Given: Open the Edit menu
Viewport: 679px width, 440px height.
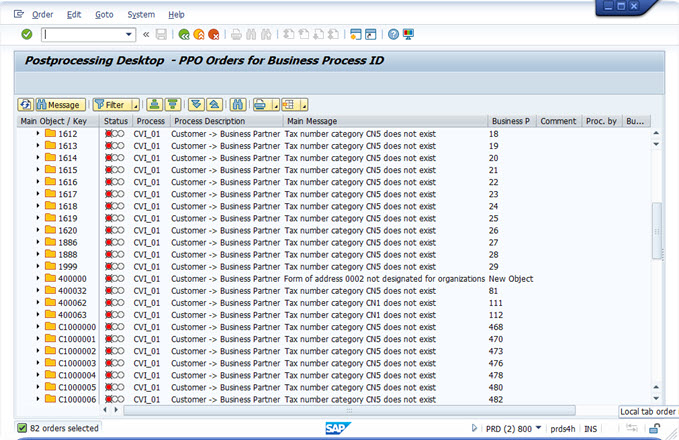Looking at the screenshot, I should (x=74, y=15).
